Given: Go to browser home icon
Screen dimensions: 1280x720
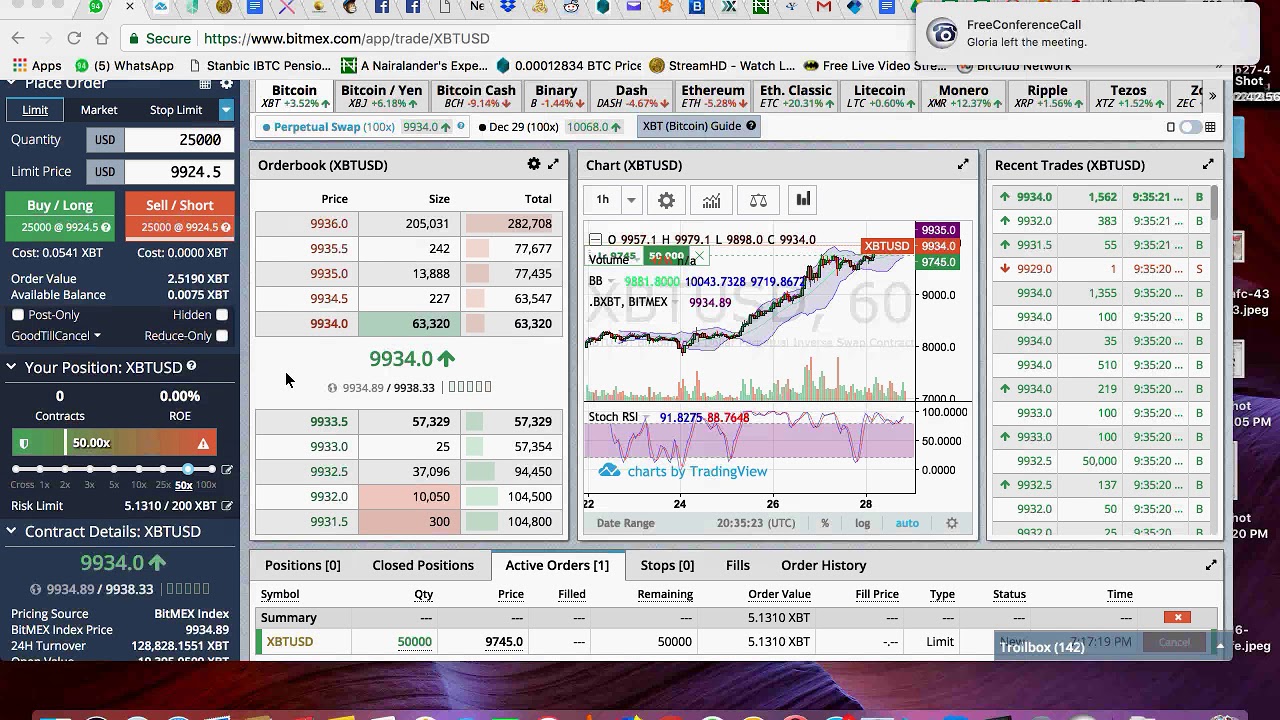Looking at the screenshot, I should click(x=102, y=38).
